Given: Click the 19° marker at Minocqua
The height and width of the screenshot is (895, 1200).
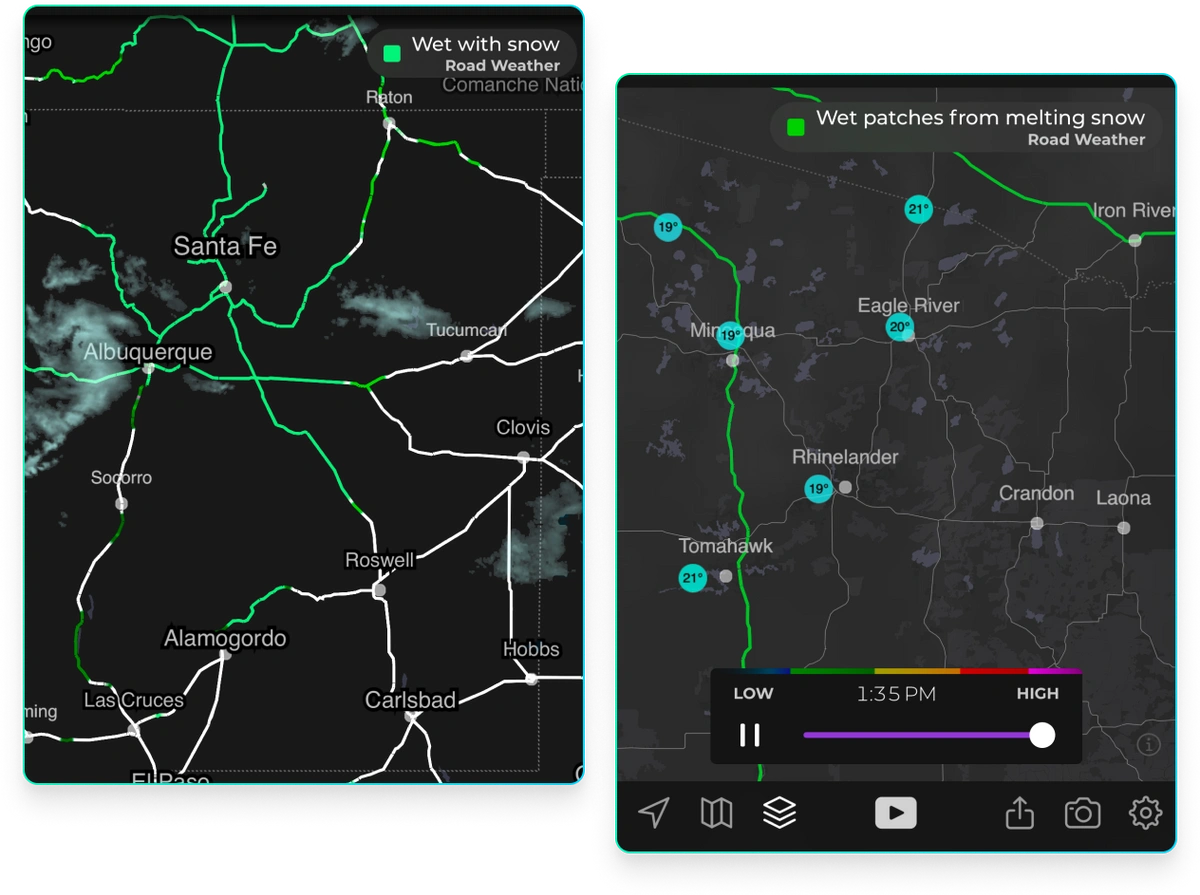Looking at the screenshot, I should [x=730, y=335].
